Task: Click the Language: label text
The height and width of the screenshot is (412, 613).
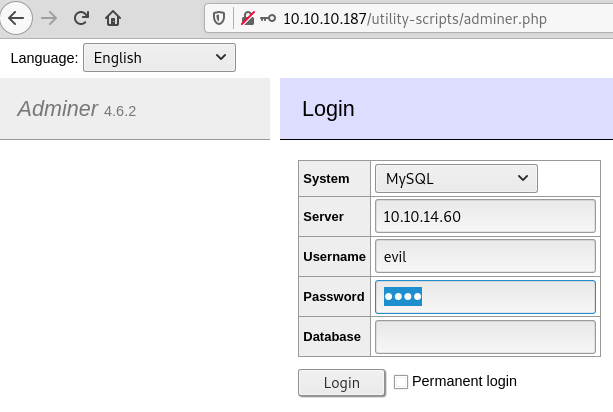Action: [44, 58]
